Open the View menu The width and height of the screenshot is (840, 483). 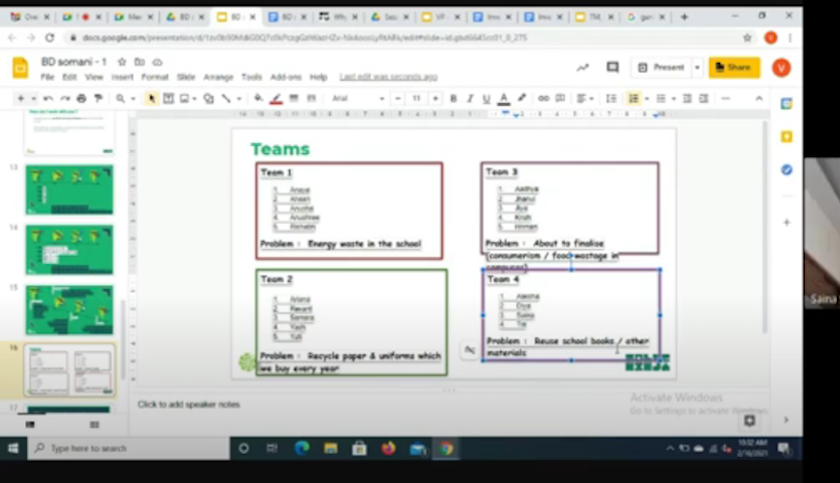[94, 77]
